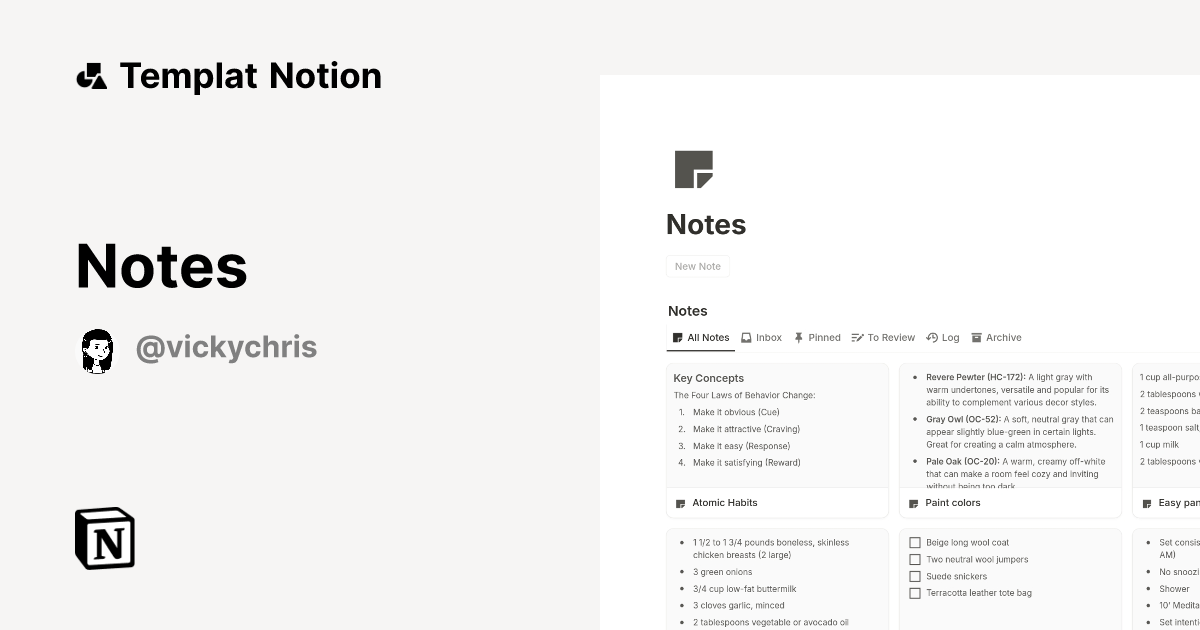Switch to the Archive tab
The height and width of the screenshot is (630, 1200).
click(x=997, y=337)
